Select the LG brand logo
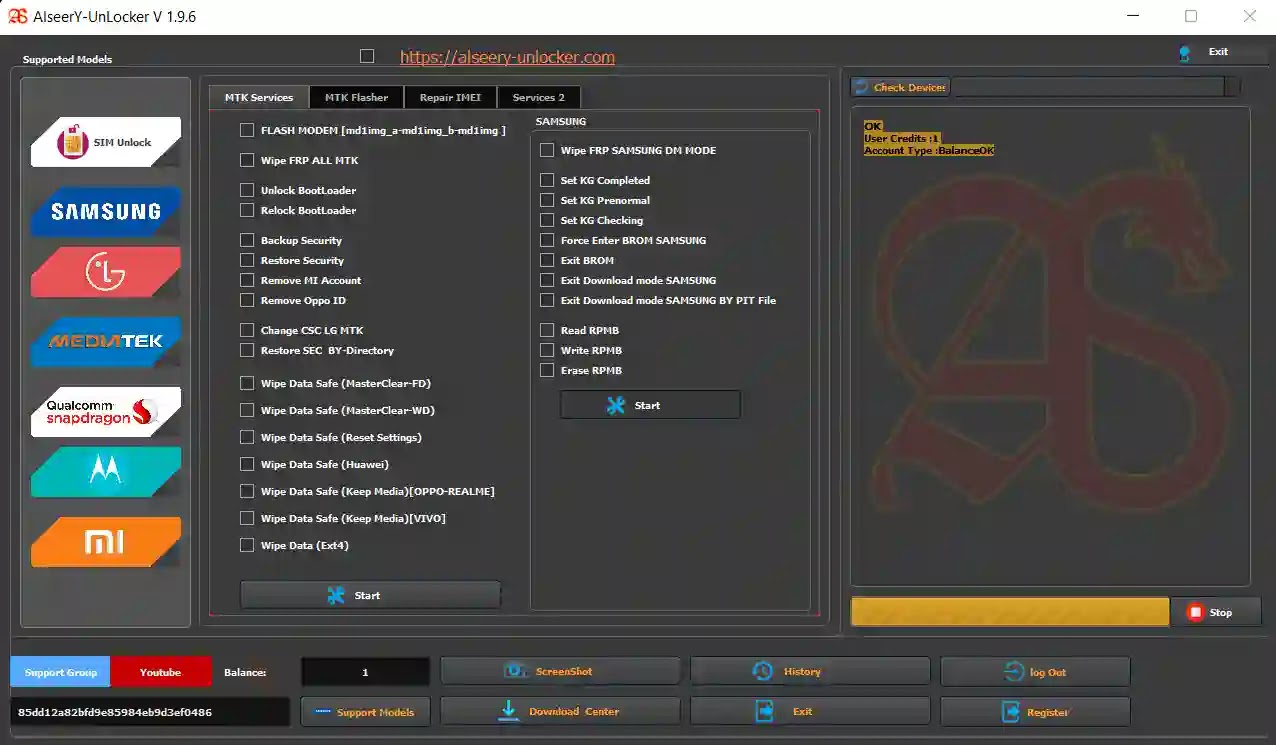 click(106, 272)
